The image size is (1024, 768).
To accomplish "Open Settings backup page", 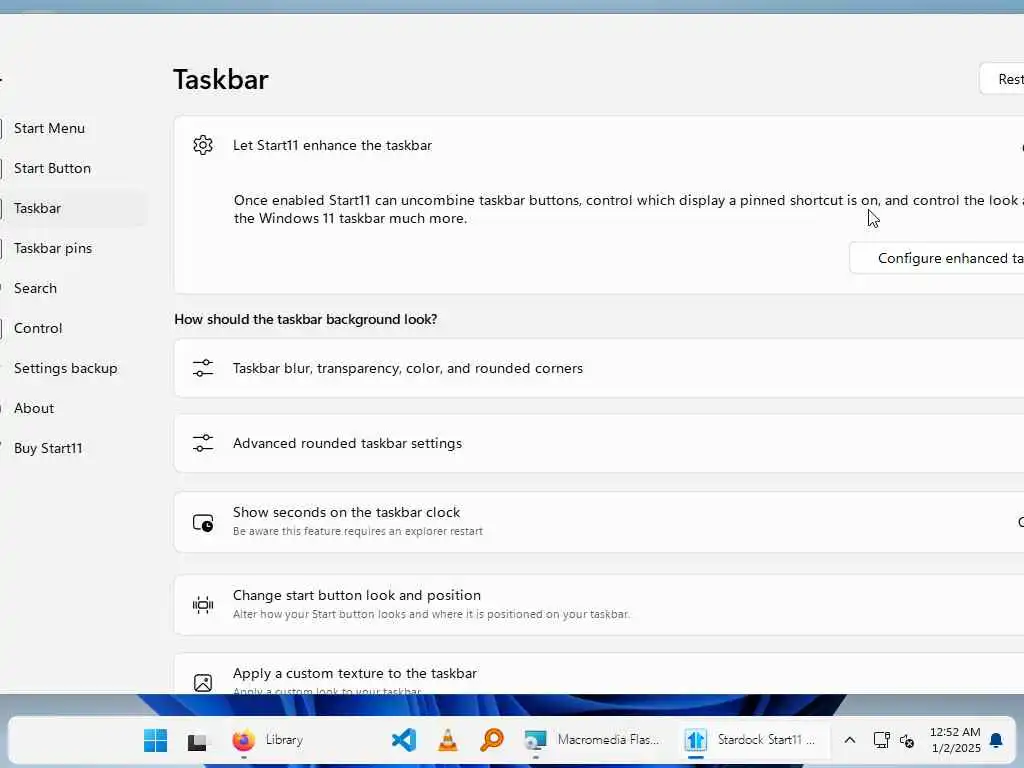I will point(65,368).
